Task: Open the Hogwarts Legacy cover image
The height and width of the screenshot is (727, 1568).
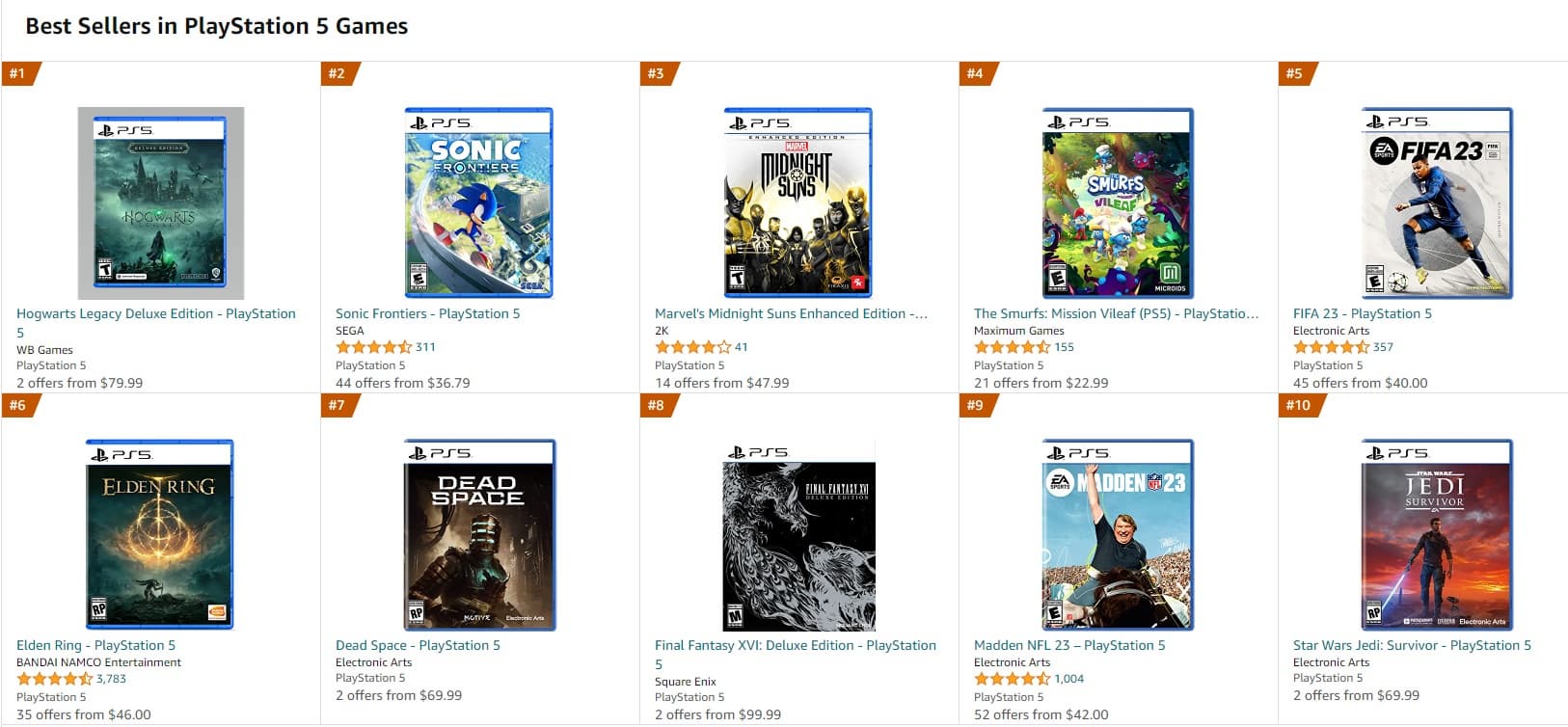Action: [160, 203]
